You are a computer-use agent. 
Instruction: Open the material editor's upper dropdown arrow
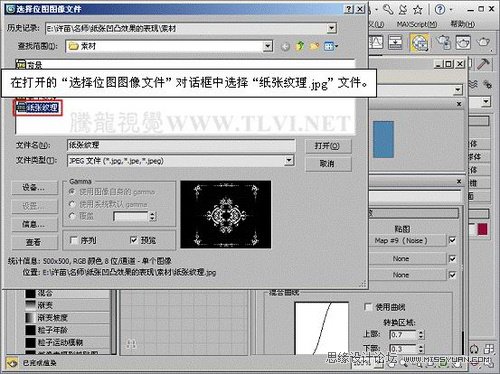point(458,89)
